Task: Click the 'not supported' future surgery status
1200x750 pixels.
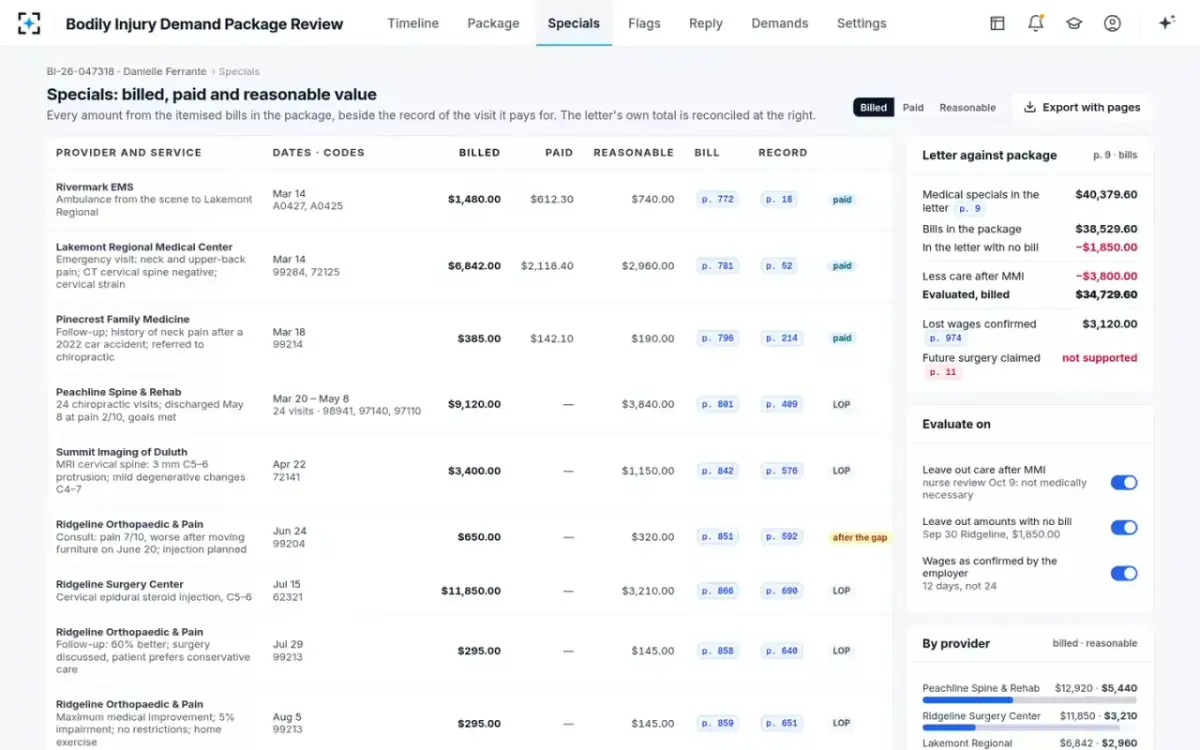Action: (1099, 358)
